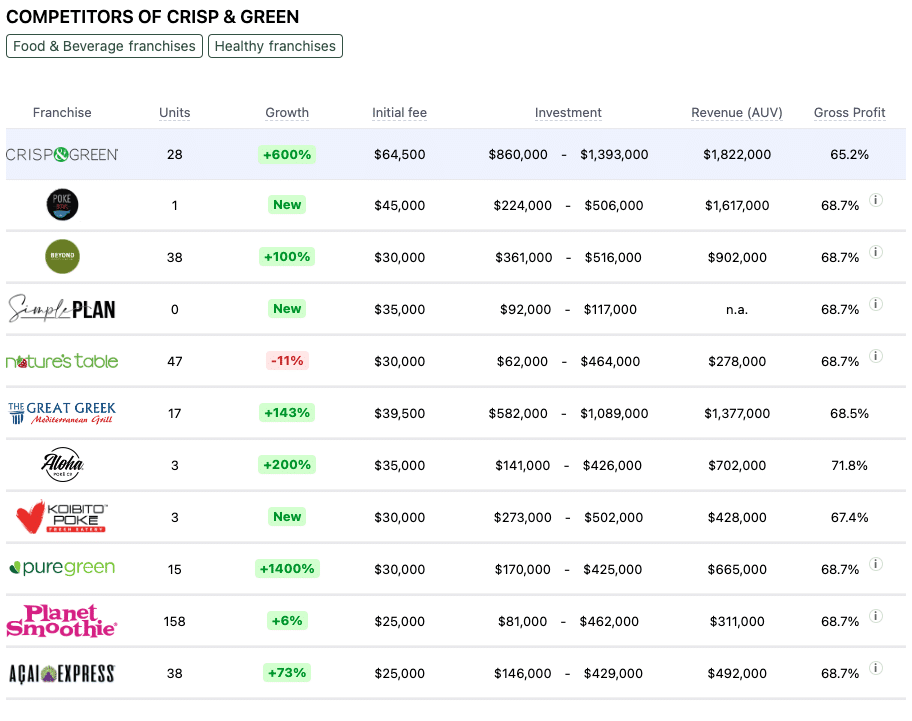The image size is (912, 721).
Task: Click the info icon in the $1,617,000 revenue row
Action: tap(876, 200)
